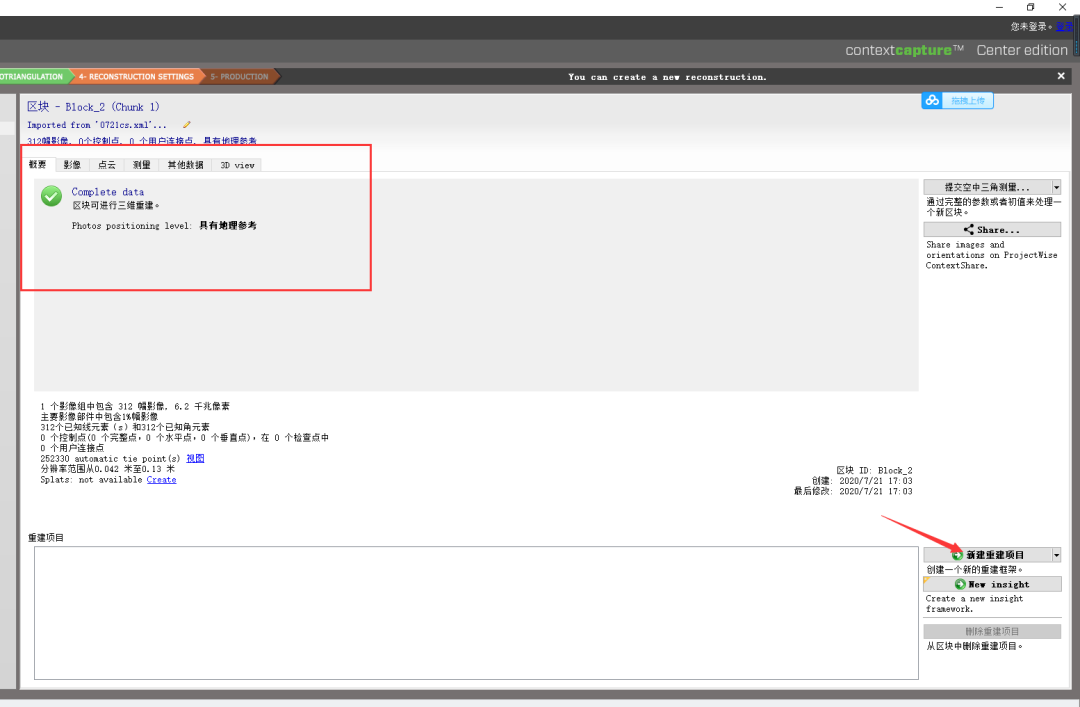Open the 其他数据 tab
Screen dimensions: 1080x707
(185, 165)
